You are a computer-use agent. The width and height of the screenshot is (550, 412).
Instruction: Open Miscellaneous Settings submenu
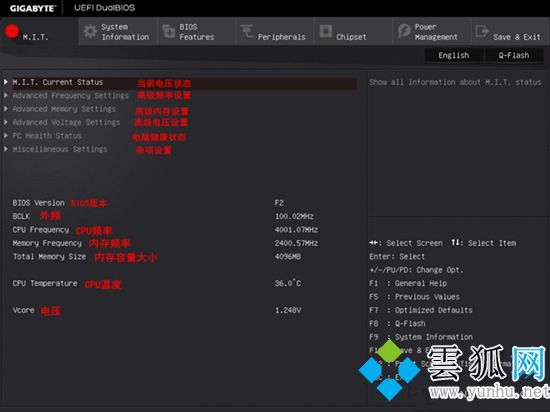60,149
